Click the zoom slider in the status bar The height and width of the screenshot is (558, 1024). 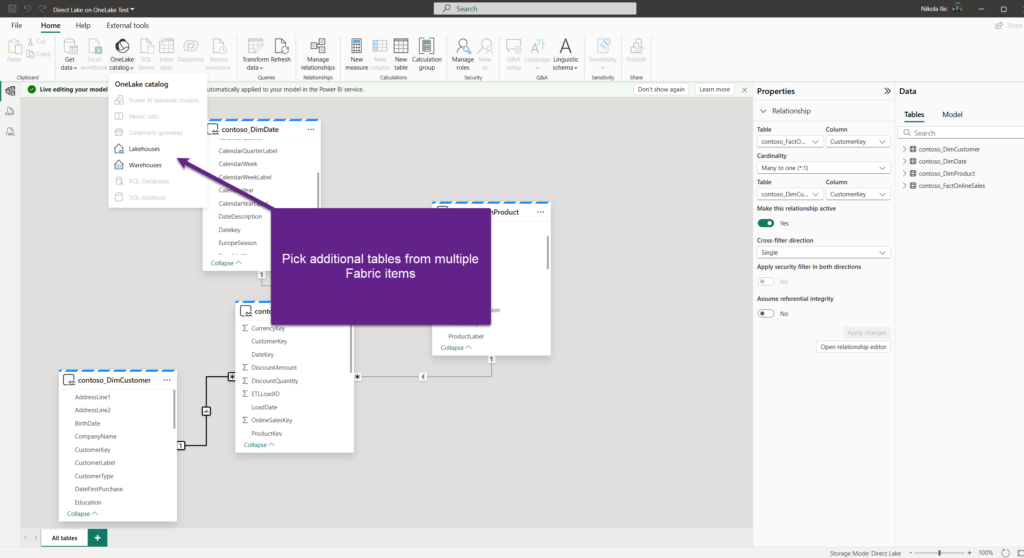click(939, 553)
